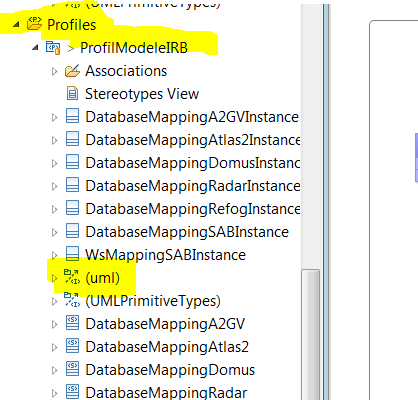Click the Stereotypes View document icon
This screenshot has width=418, height=400.
72,94
